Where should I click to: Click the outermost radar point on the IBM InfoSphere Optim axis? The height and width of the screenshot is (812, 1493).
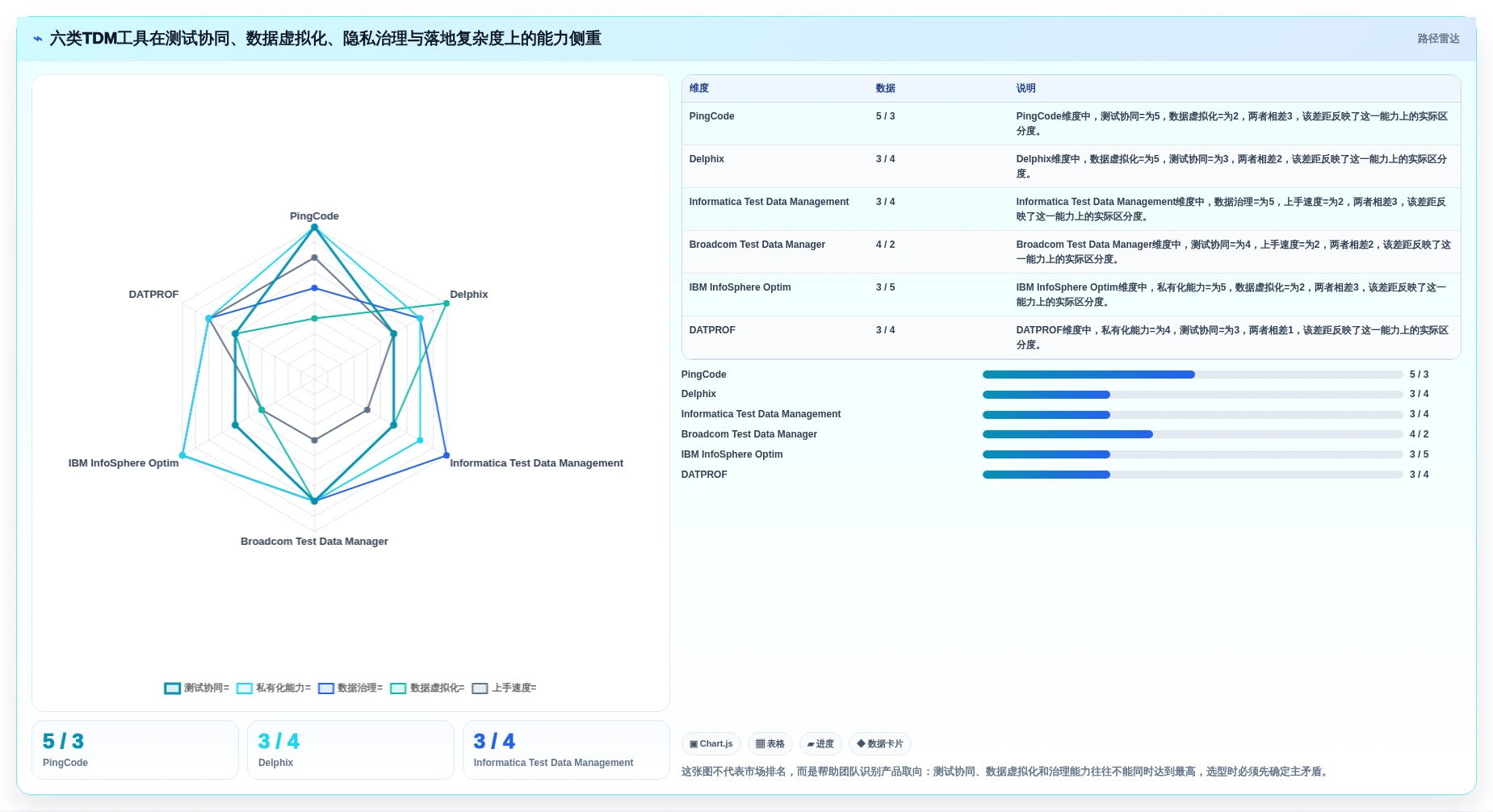[182, 455]
